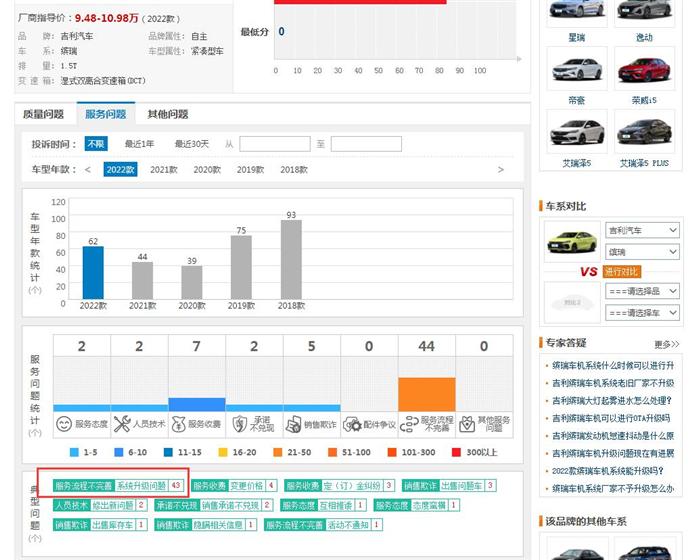
Task: Show earlier model years with left arrow
Action: 88,170
